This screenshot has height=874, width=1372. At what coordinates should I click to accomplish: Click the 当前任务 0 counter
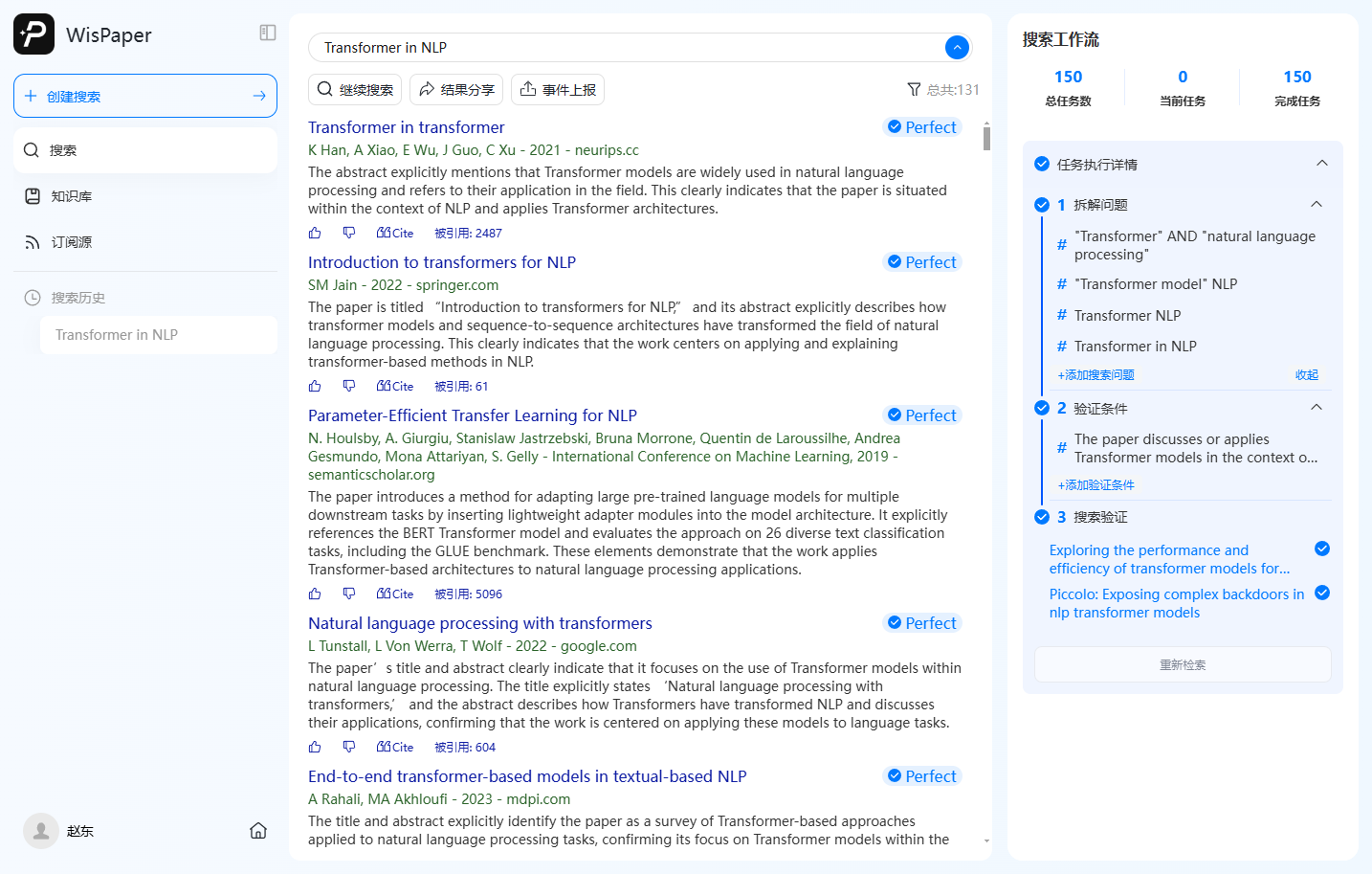click(x=1183, y=87)
